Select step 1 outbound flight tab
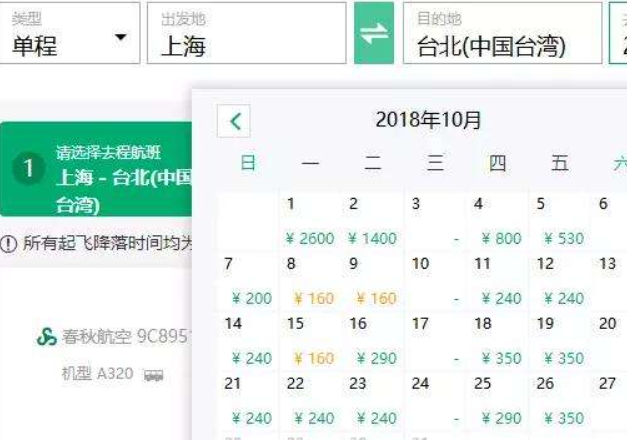This screenshot has height=440, width=627. tap(96, 169)
